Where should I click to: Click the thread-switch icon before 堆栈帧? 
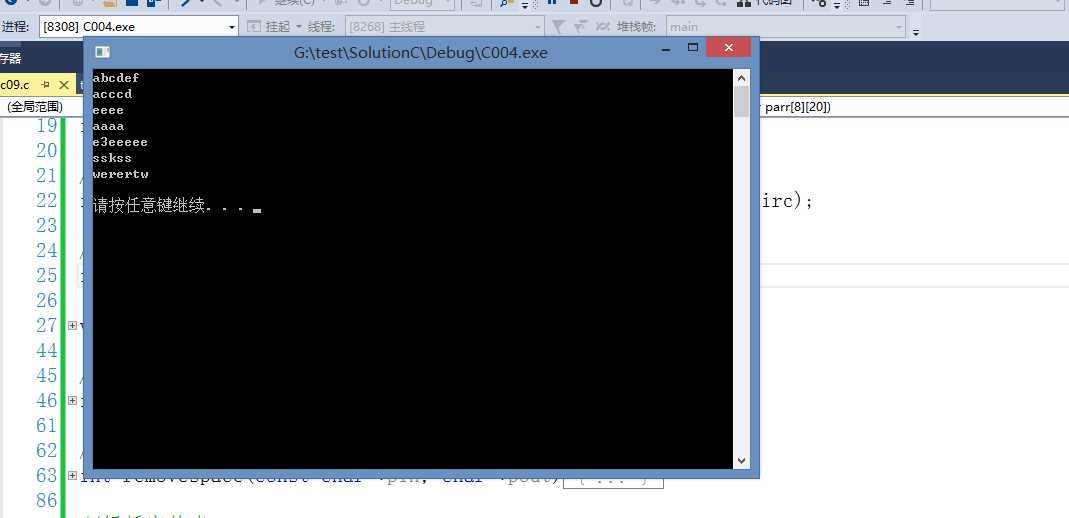coord(603,27)
